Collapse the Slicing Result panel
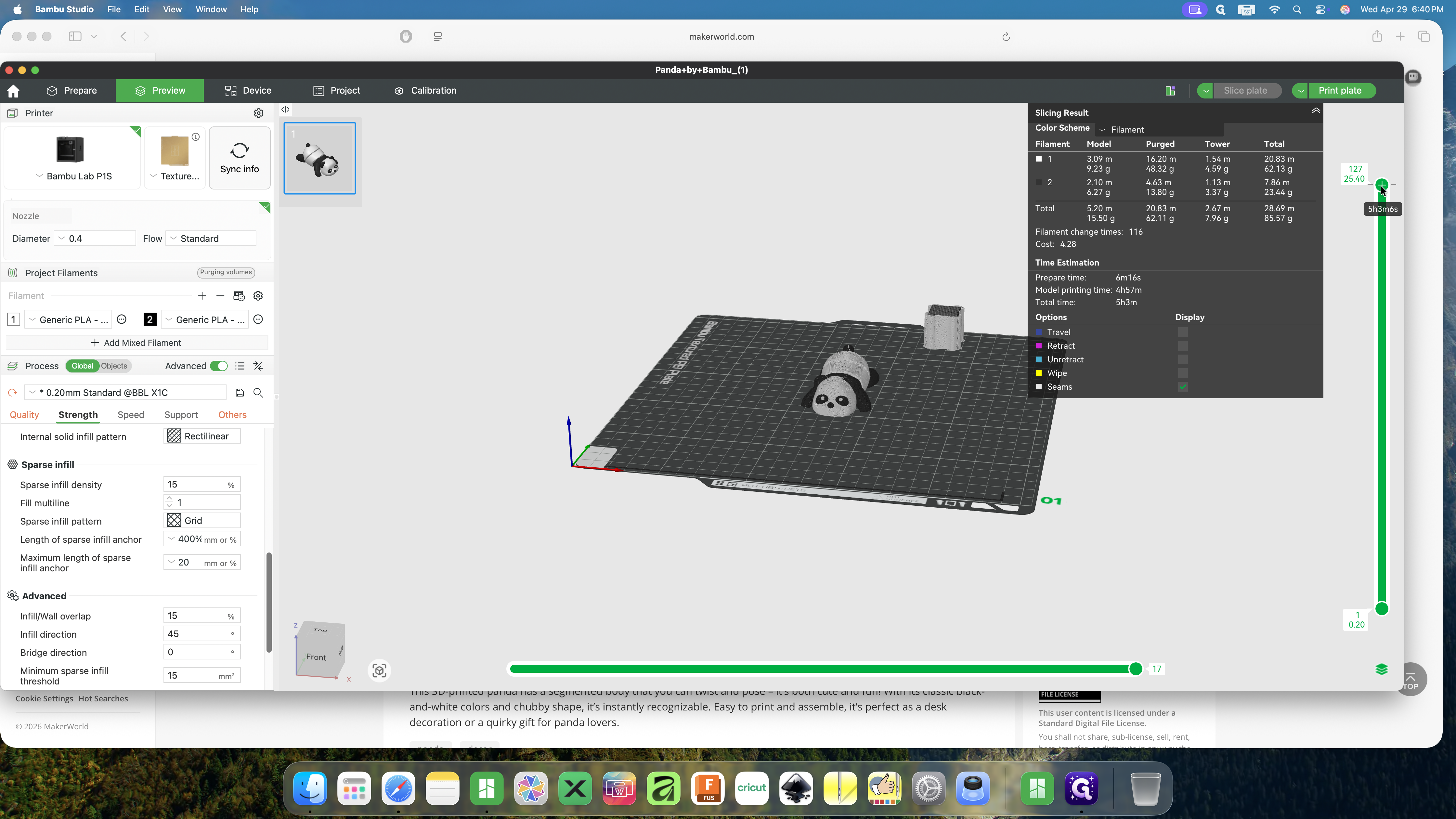Viewport: 1456px width, 819px height. tap(1316, 111)
